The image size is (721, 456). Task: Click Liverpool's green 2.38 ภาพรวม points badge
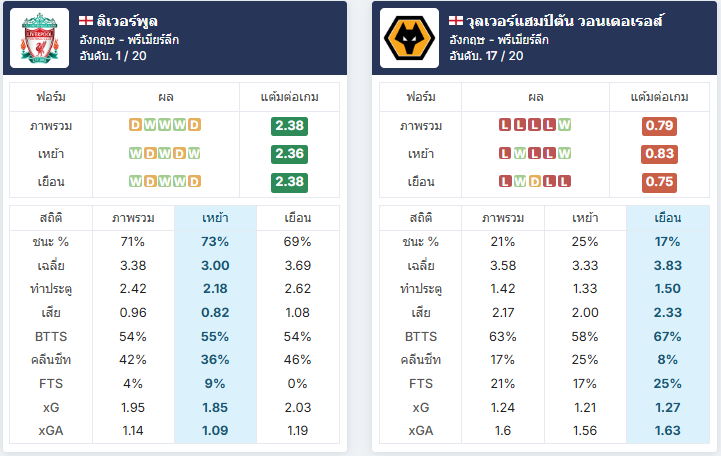[x=289, y=125]
